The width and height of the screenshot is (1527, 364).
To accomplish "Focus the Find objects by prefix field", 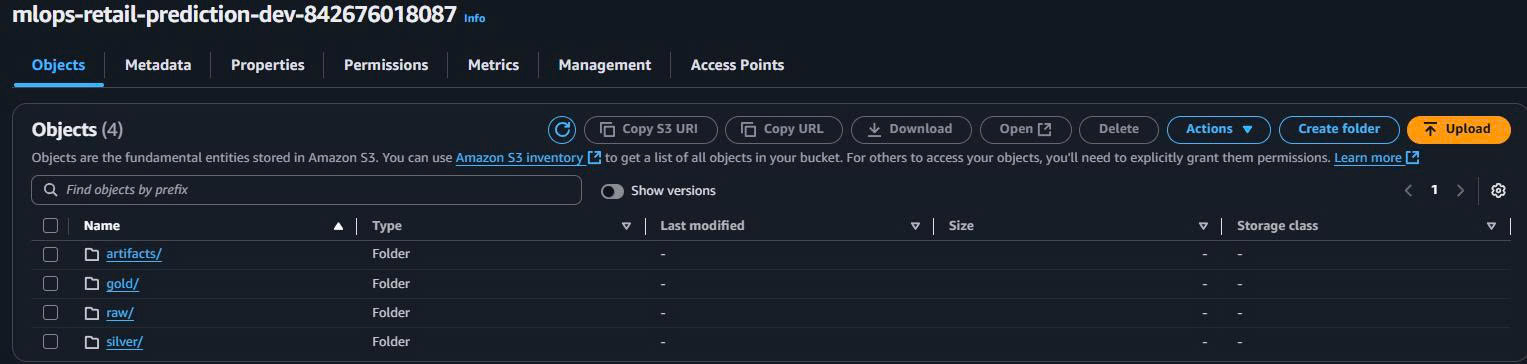I will 306,190.
